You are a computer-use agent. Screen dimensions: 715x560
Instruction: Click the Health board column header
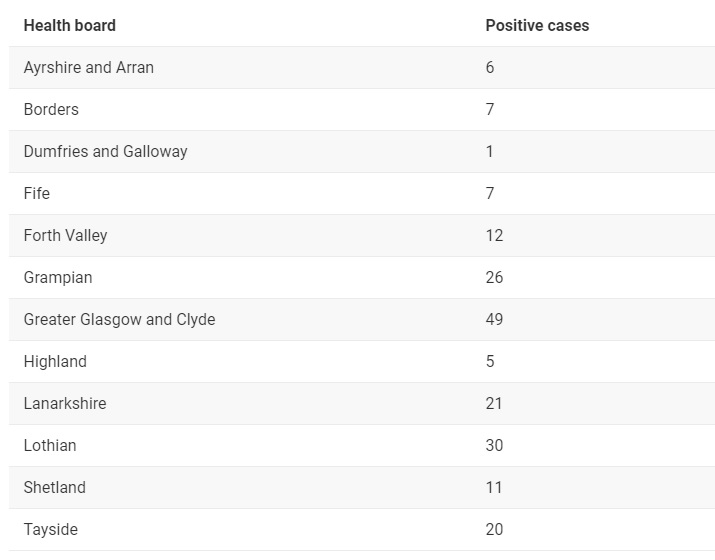point(69,26)
